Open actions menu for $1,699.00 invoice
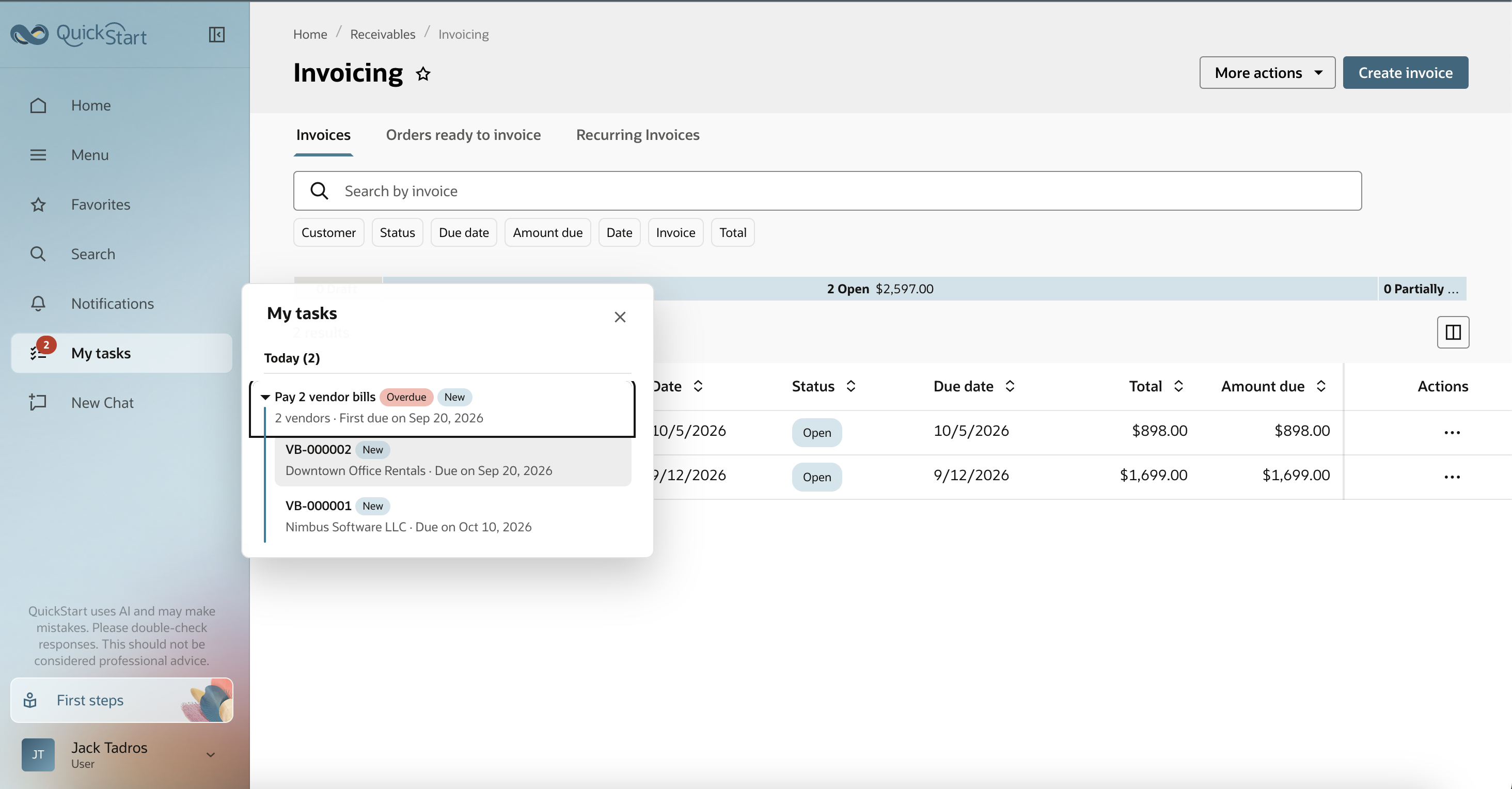The height and width of the screenshot is (789, 1512). point(1452,477)
